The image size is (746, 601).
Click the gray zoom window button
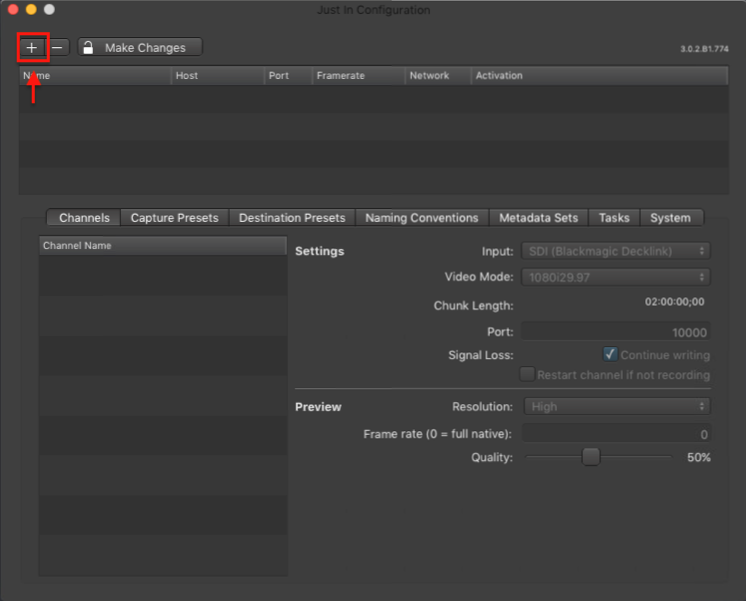(x=49, y=10)
